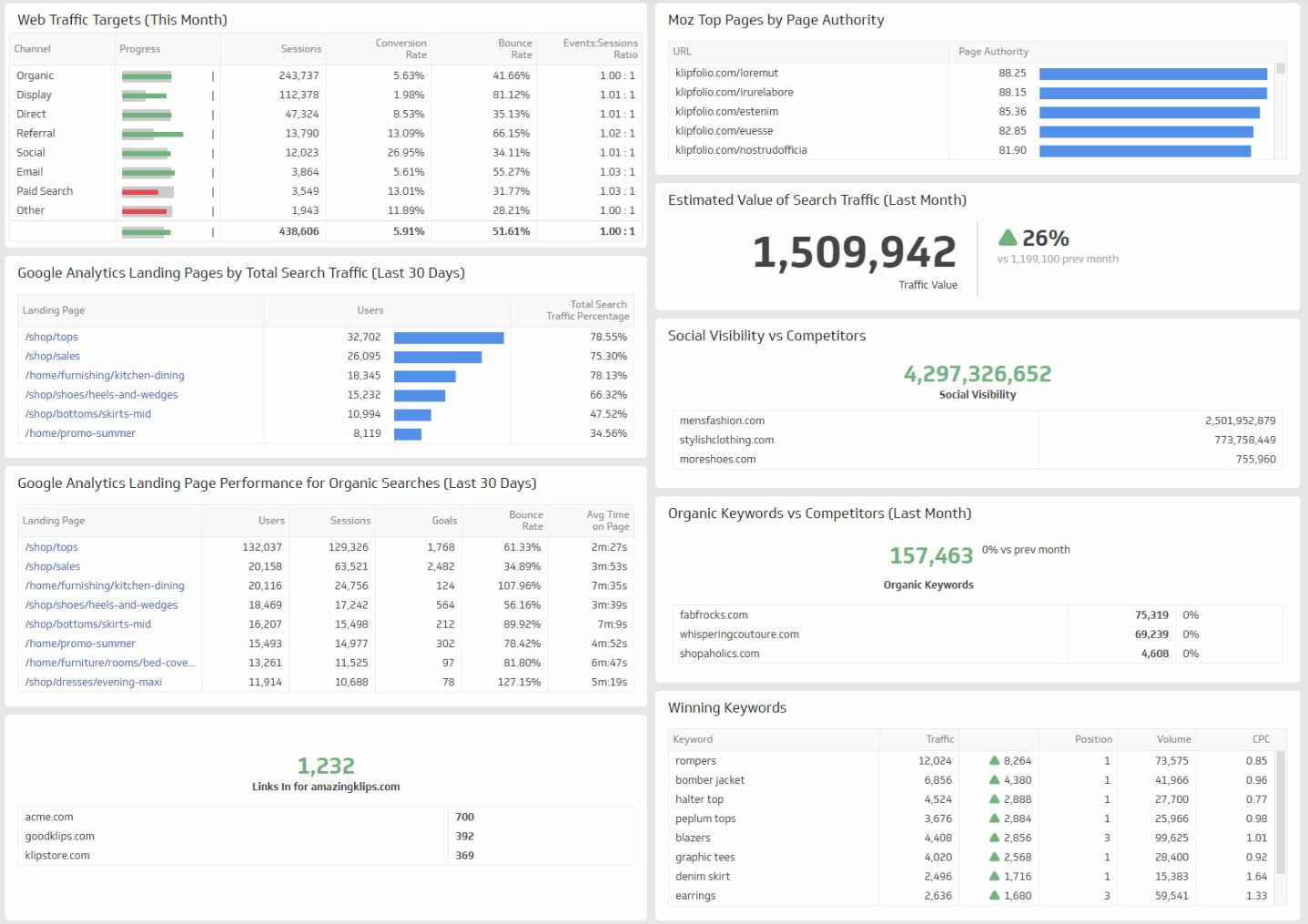Click the Winning Keywords panel title
The width and height of the screenshot is (1308, 924).
[x=727, y=707]
